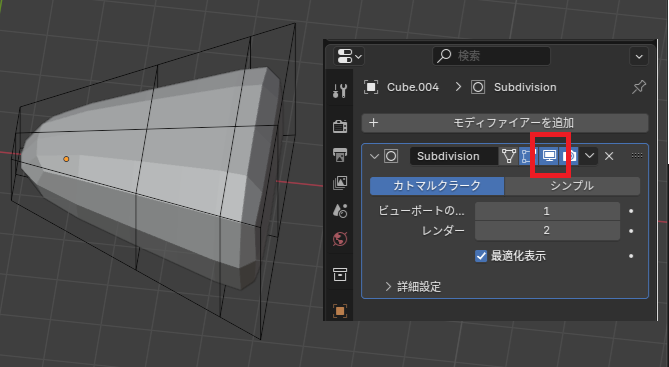669x367 pixels.
Task: Open the modifier extras dropdown arrow
Action: (589, 156)
